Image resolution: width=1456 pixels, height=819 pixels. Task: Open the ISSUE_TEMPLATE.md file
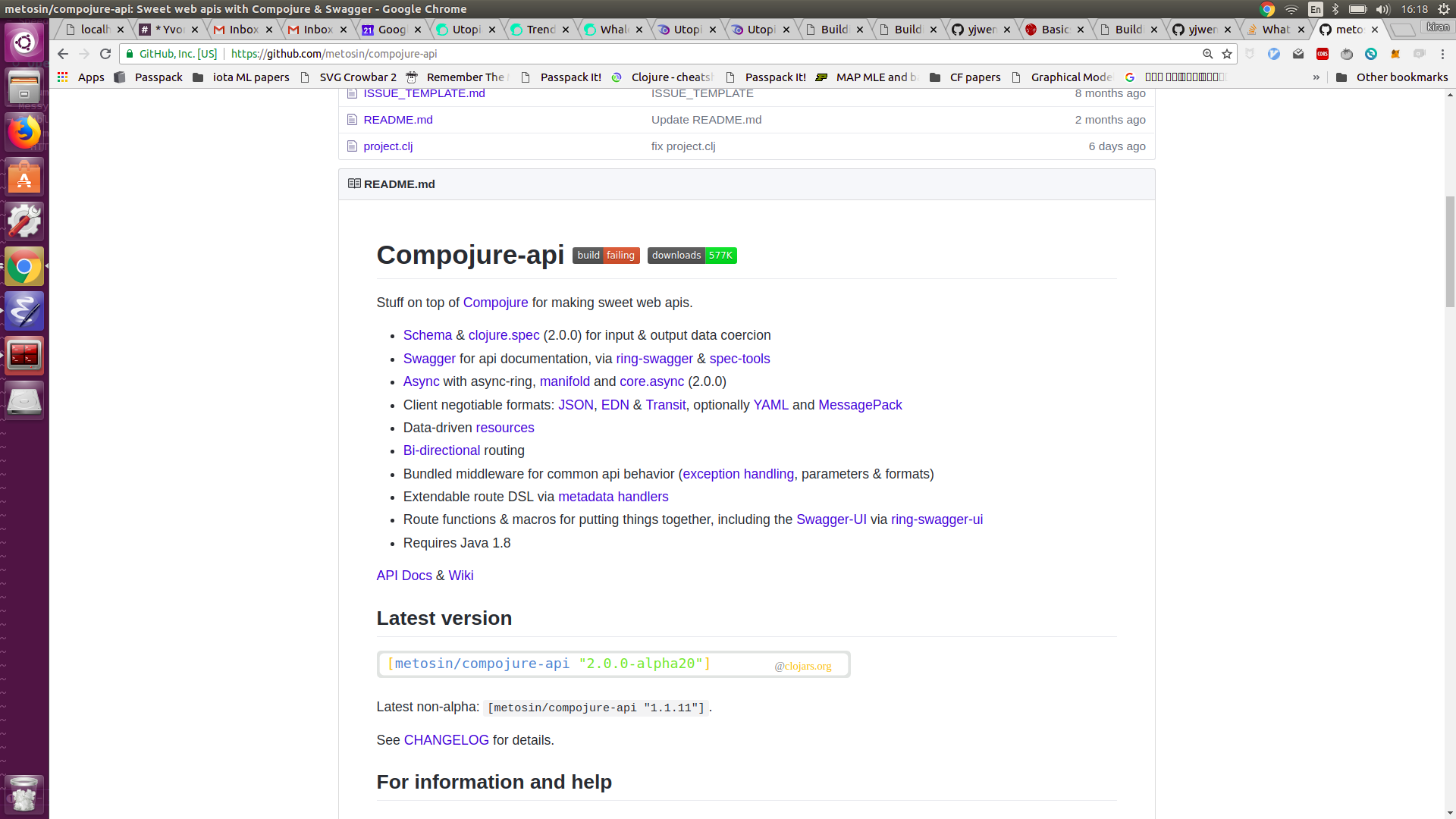tap(424, 93)
